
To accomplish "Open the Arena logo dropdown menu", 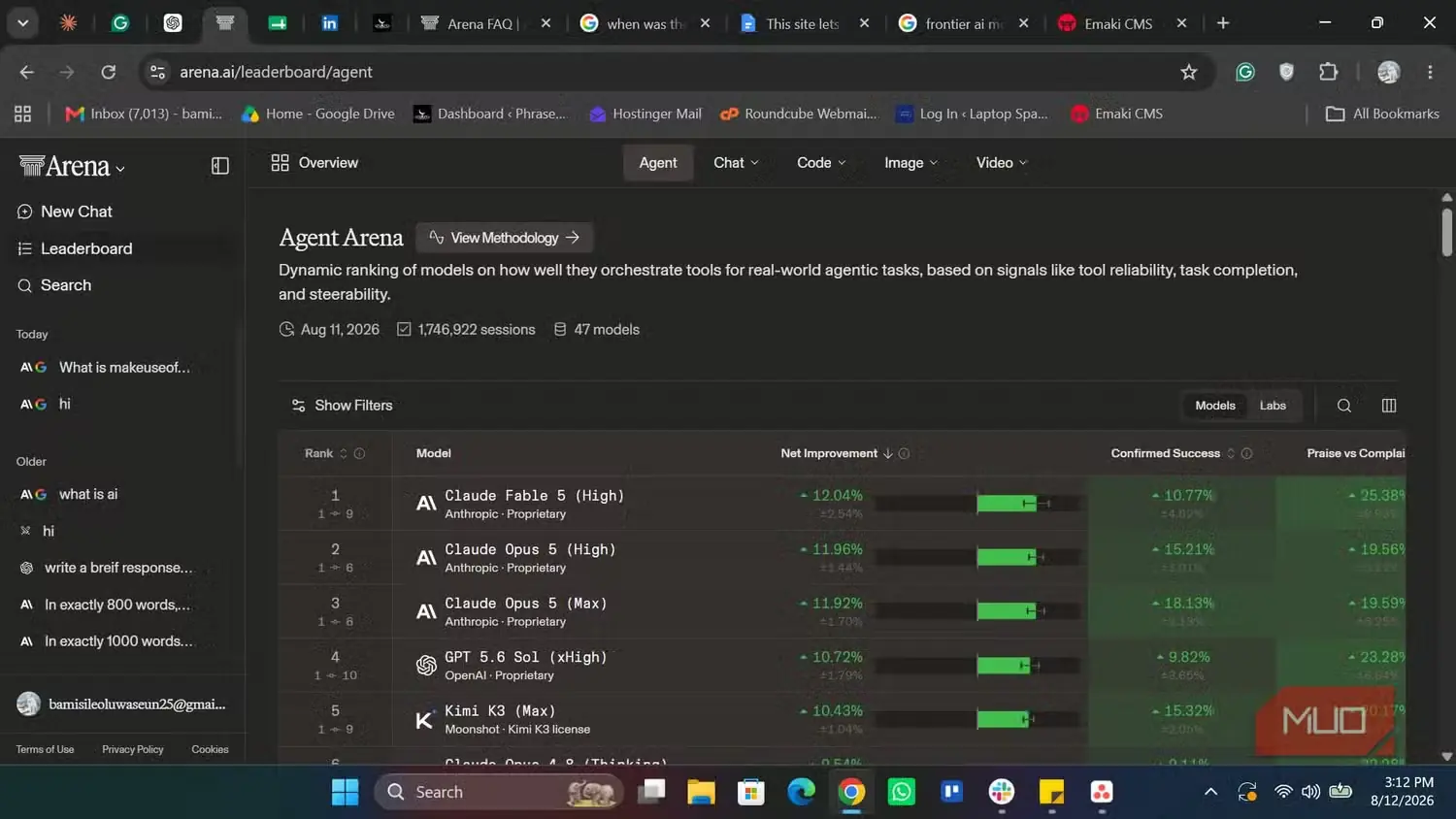I will 72,167.
